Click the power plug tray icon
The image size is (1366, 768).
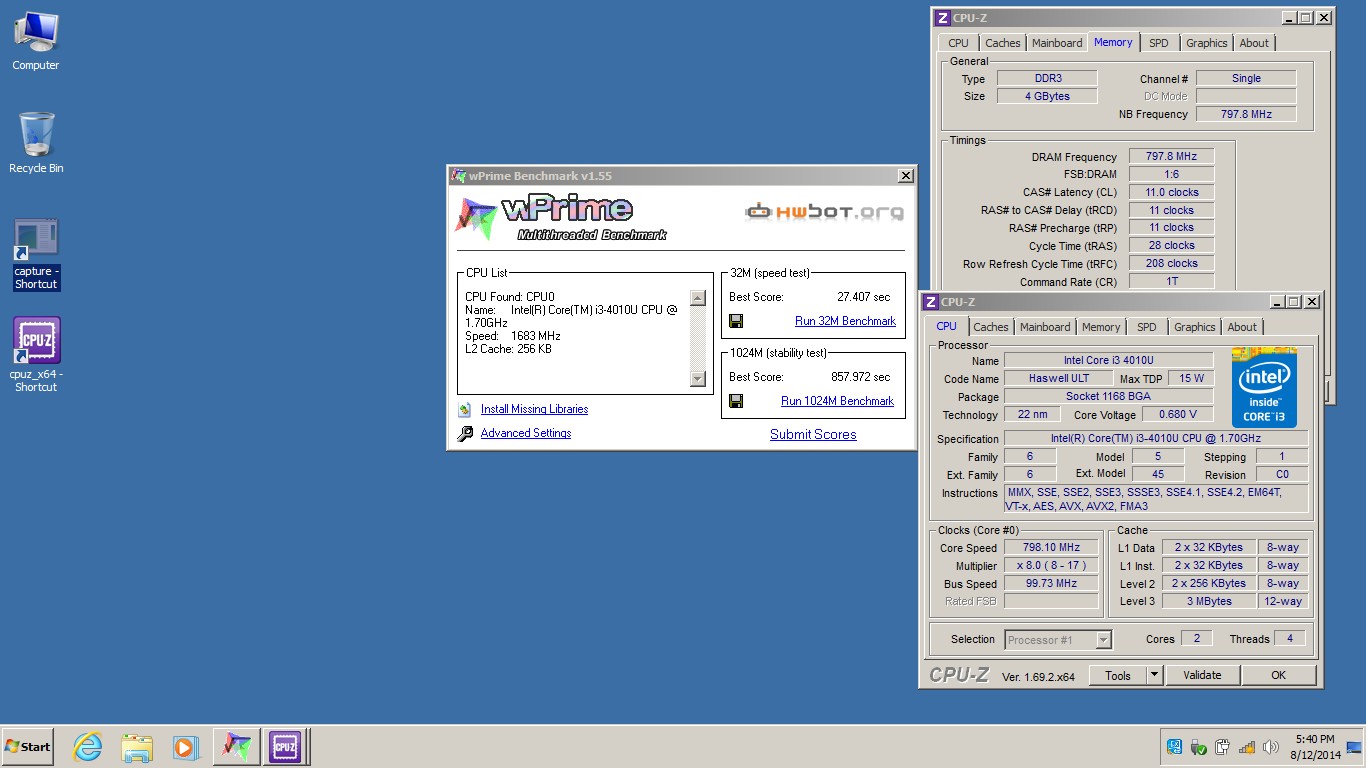1222,747
